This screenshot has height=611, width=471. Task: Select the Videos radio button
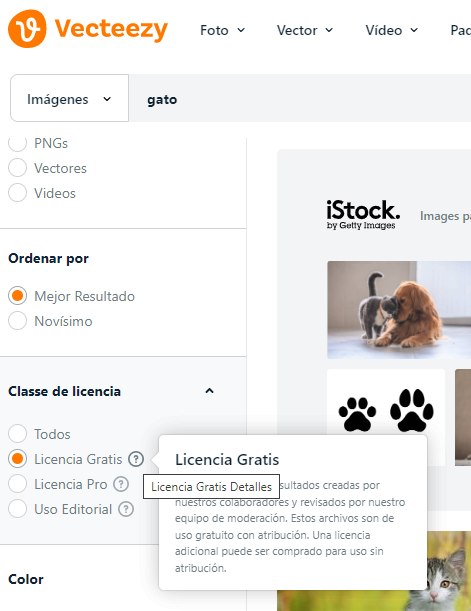(x=18, y=193)
